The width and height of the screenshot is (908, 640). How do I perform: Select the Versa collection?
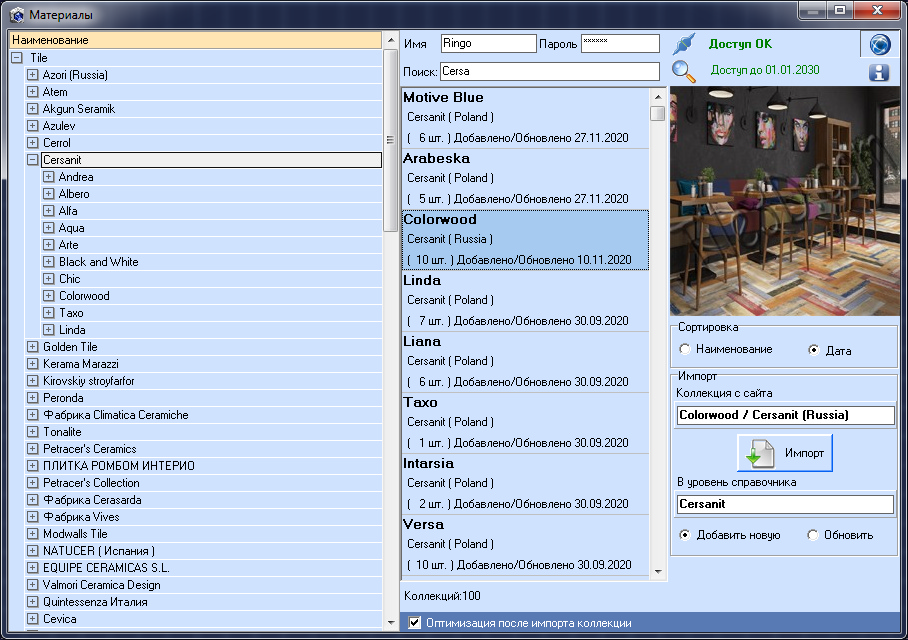point(525,545)
